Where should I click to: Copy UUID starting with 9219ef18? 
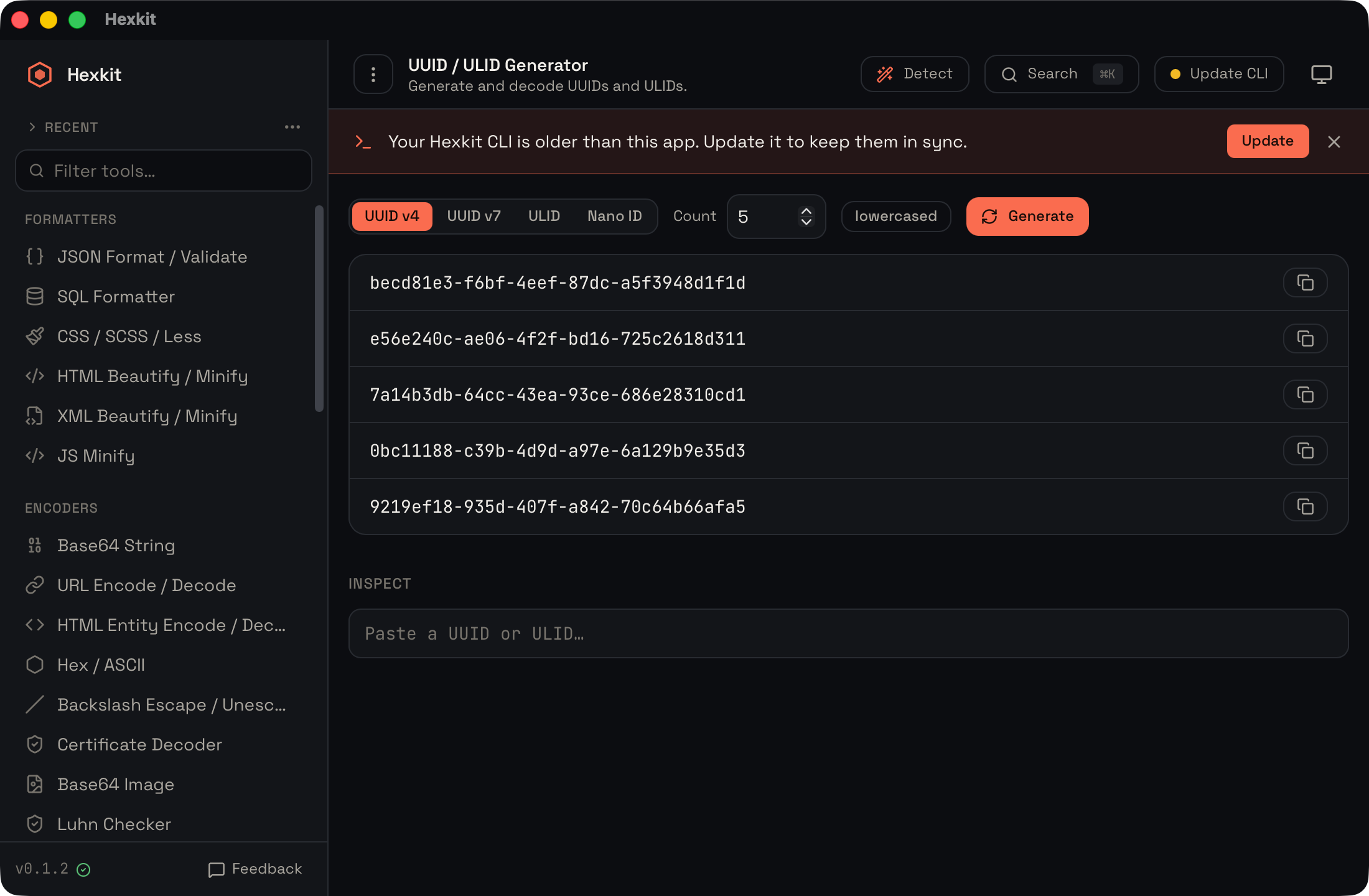point(1306,506)
